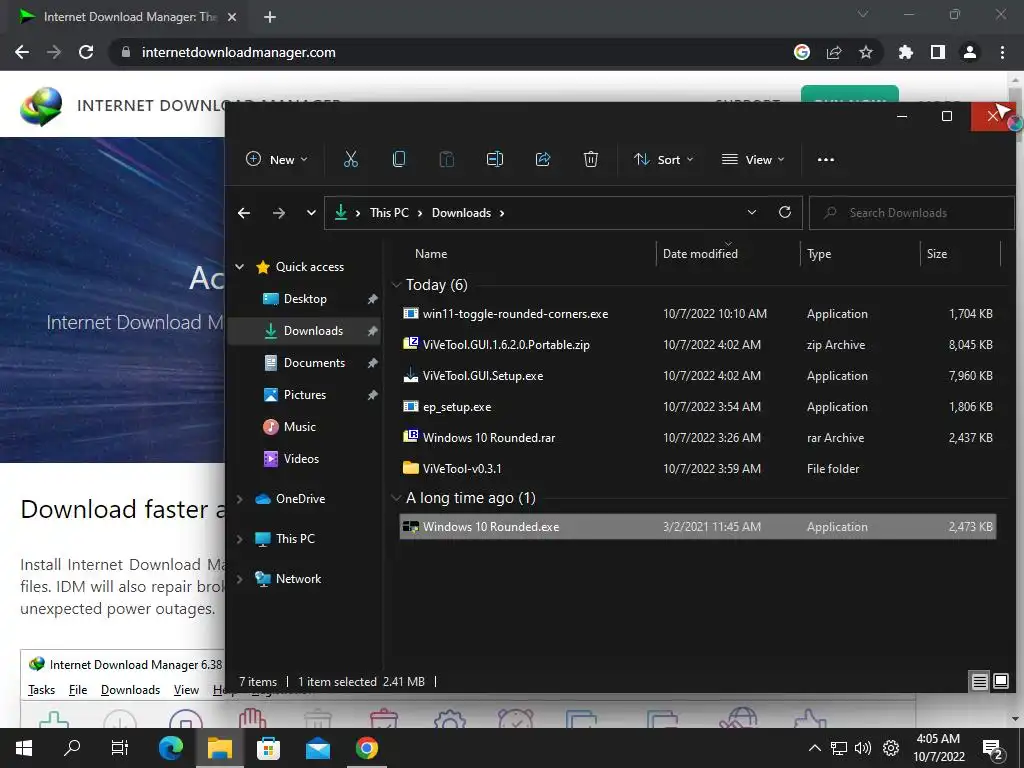Screen dimensions: 1024x768
Task: Click the Share icon in Explorer toolbar
Action: (x=543, y=159)
